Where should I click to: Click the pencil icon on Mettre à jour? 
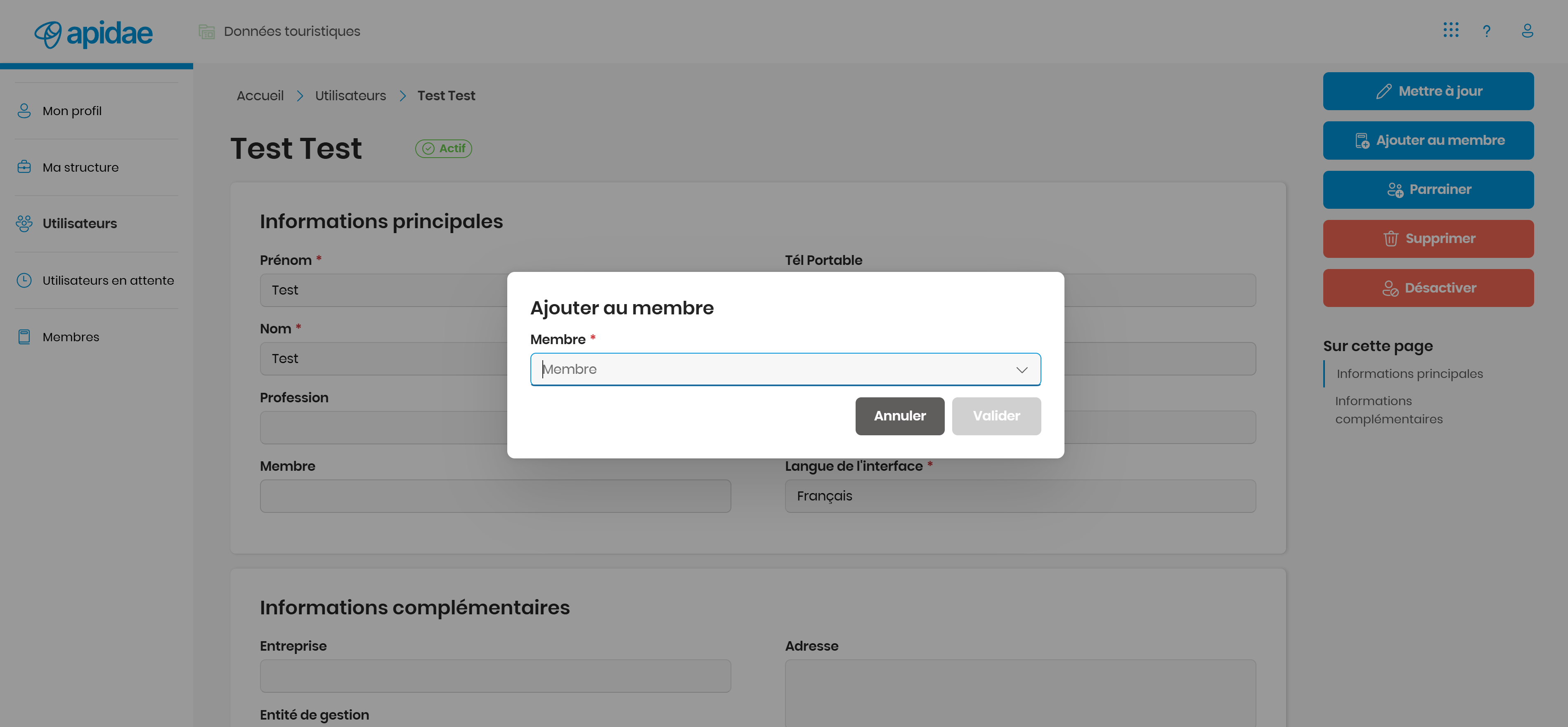pyautogui.click(x=1384, y=91)
